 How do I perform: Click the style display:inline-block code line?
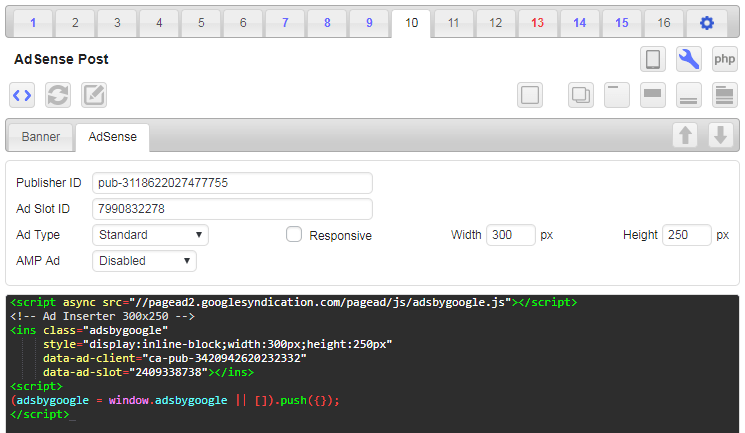click(x=217, y=344)
